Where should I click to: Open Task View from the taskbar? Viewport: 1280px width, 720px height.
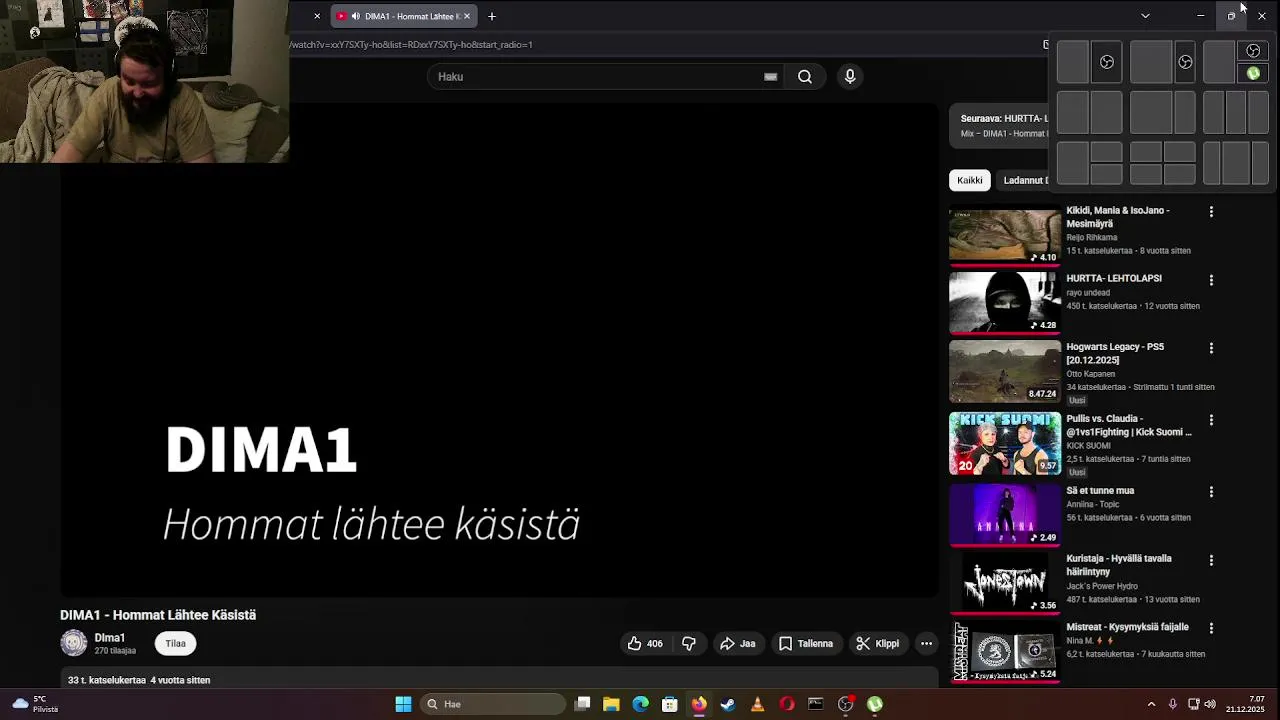(583, 704)
